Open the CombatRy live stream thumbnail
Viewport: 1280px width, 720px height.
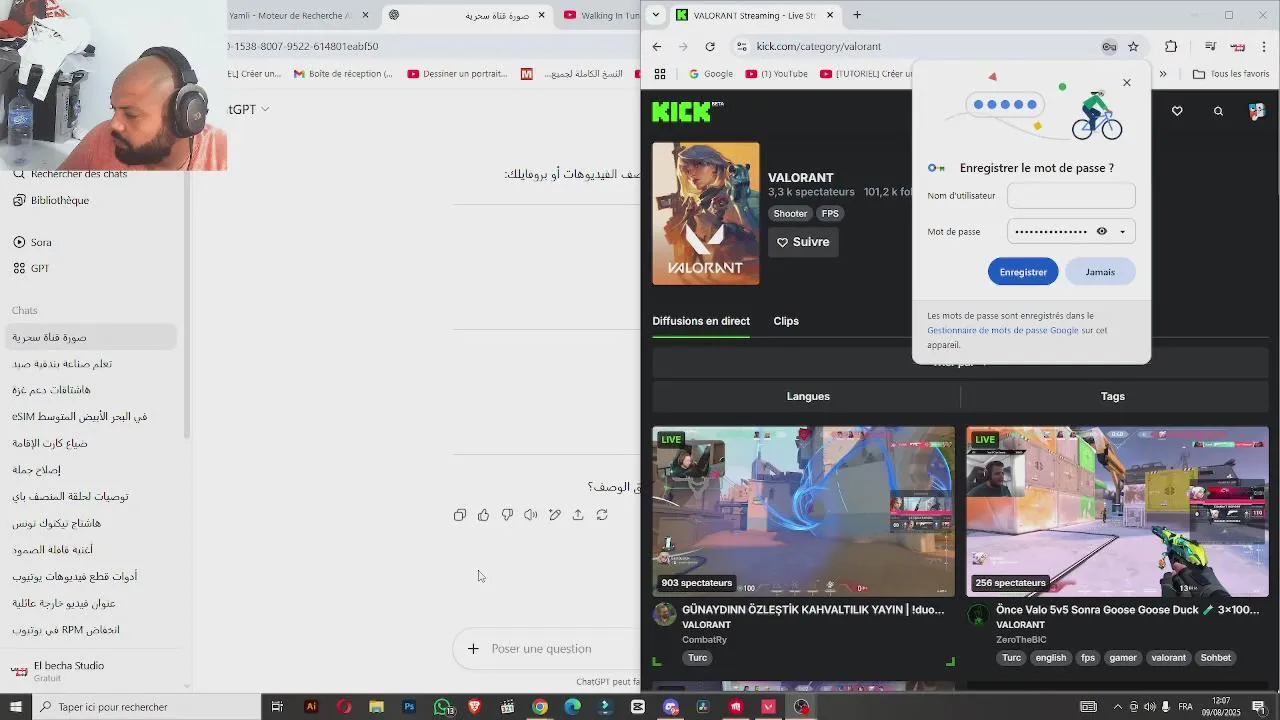click(804, 512)
